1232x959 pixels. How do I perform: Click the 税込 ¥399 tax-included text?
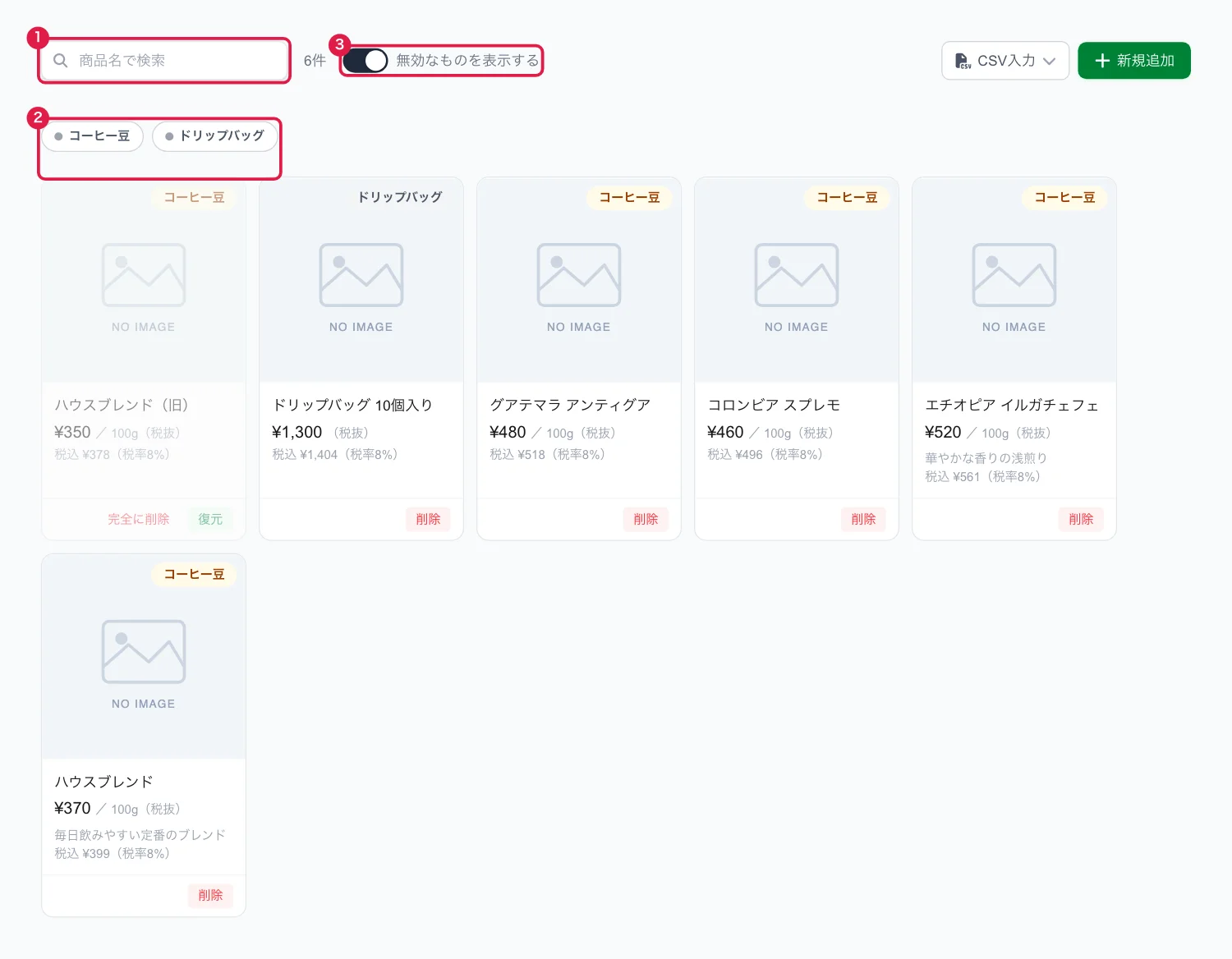coord(113,854)
